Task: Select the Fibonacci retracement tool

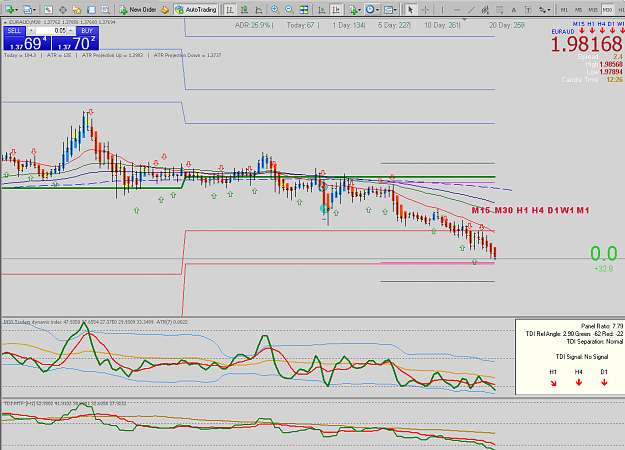Action: point(499,10)
